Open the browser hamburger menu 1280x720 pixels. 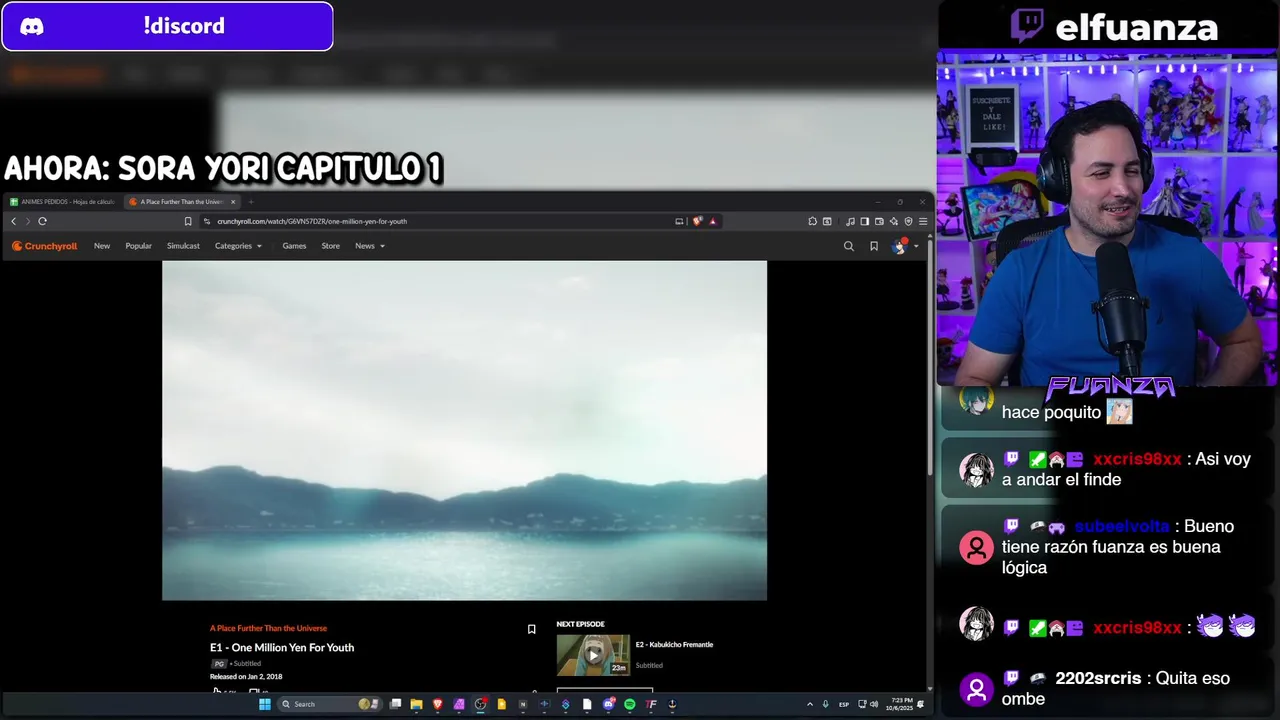923,221
